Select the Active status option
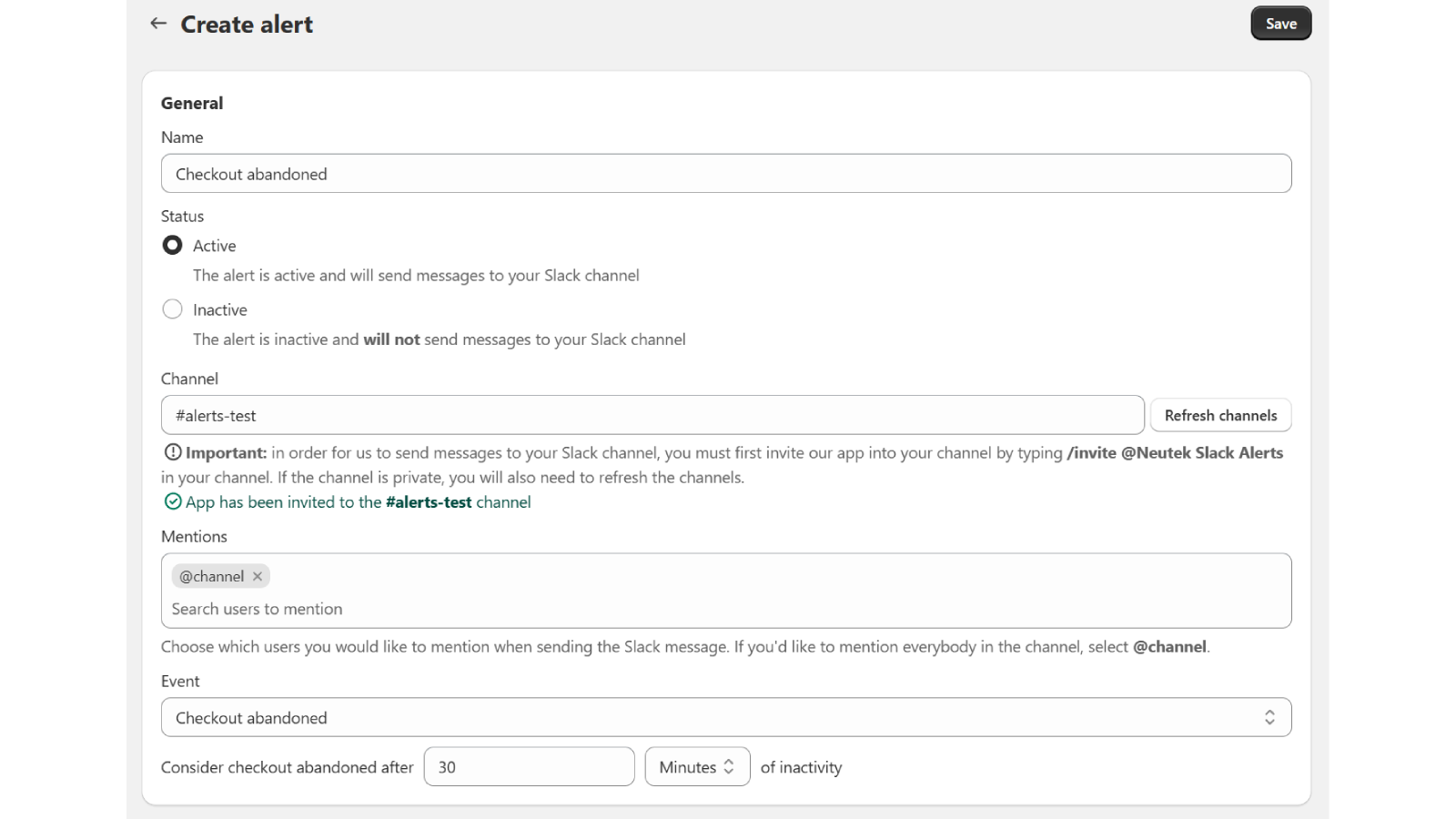The height and width of the screenshot is (819, 1456). pyautogui.click(x=172, y=245)
